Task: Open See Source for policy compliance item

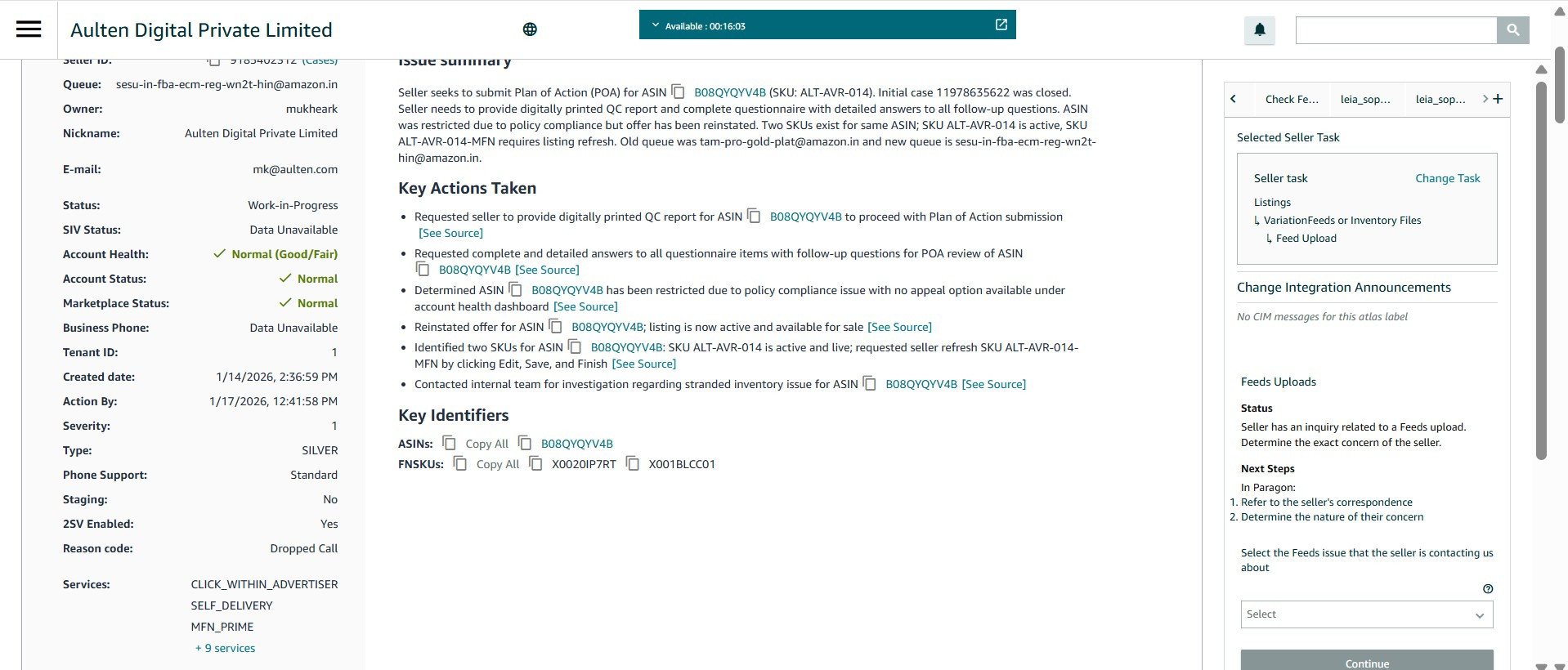Action: pos(586,306)
